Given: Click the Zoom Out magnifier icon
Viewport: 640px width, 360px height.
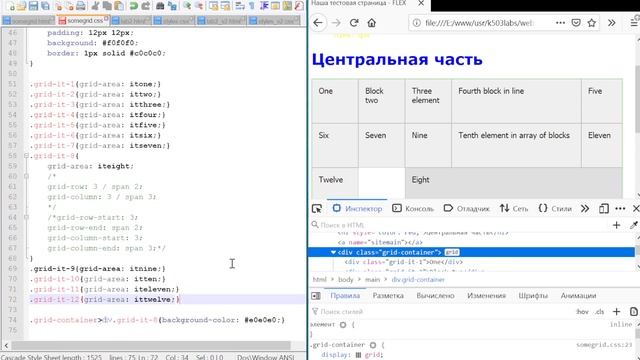Looking at the screenshot, I should [x=199, y=6].
